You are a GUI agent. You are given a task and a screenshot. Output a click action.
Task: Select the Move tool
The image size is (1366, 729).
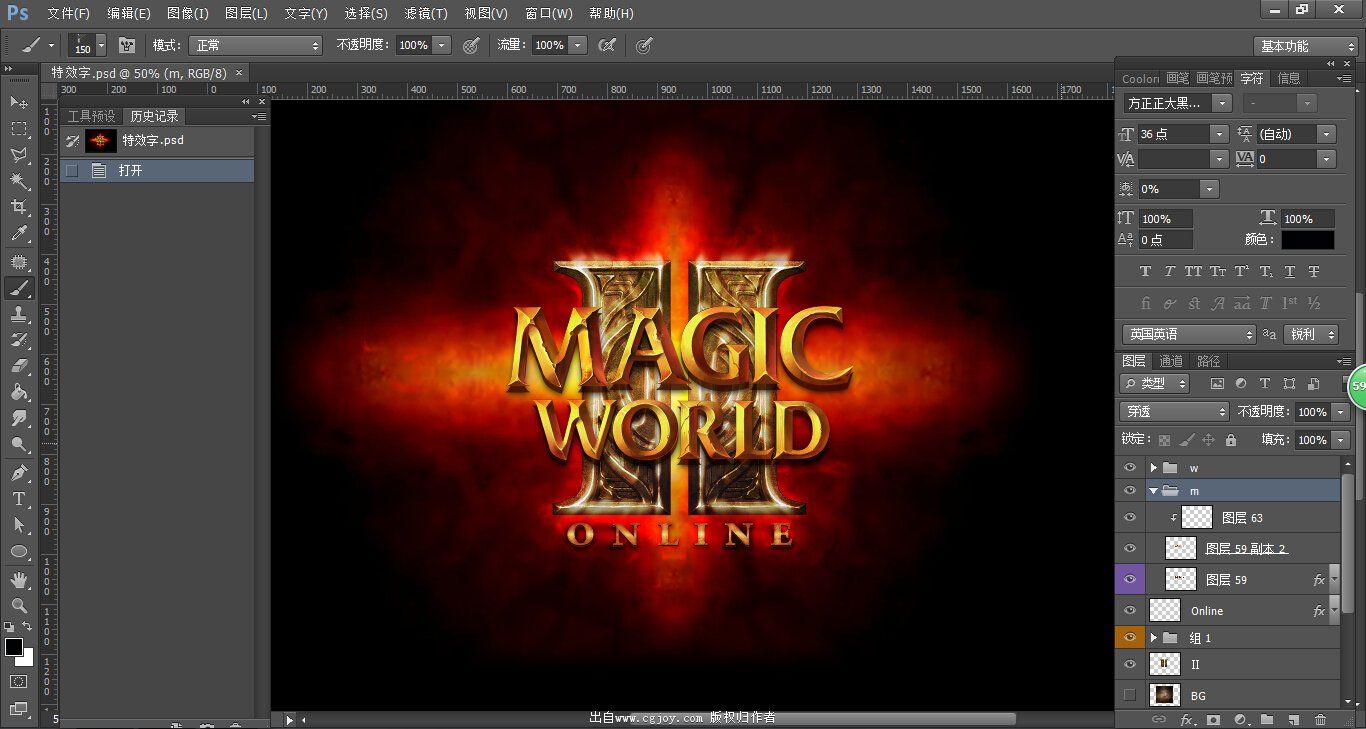[x=19, y=102]
